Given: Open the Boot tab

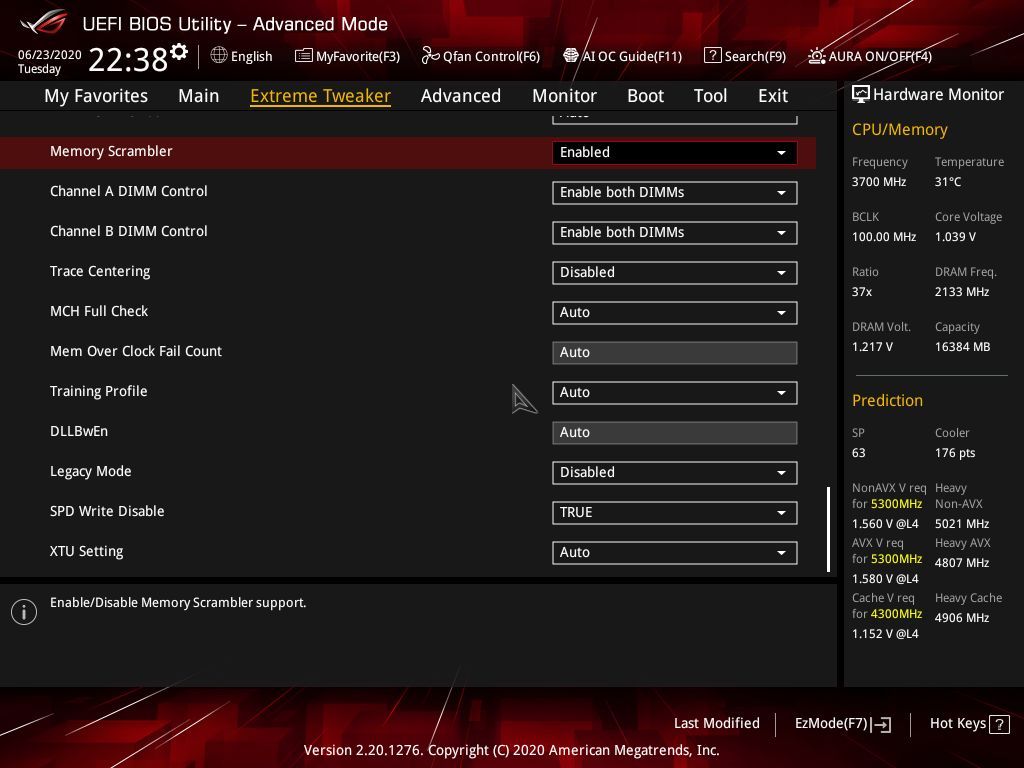Looking at the screenshot, I should pyautogui.click(x=645, y=96).
